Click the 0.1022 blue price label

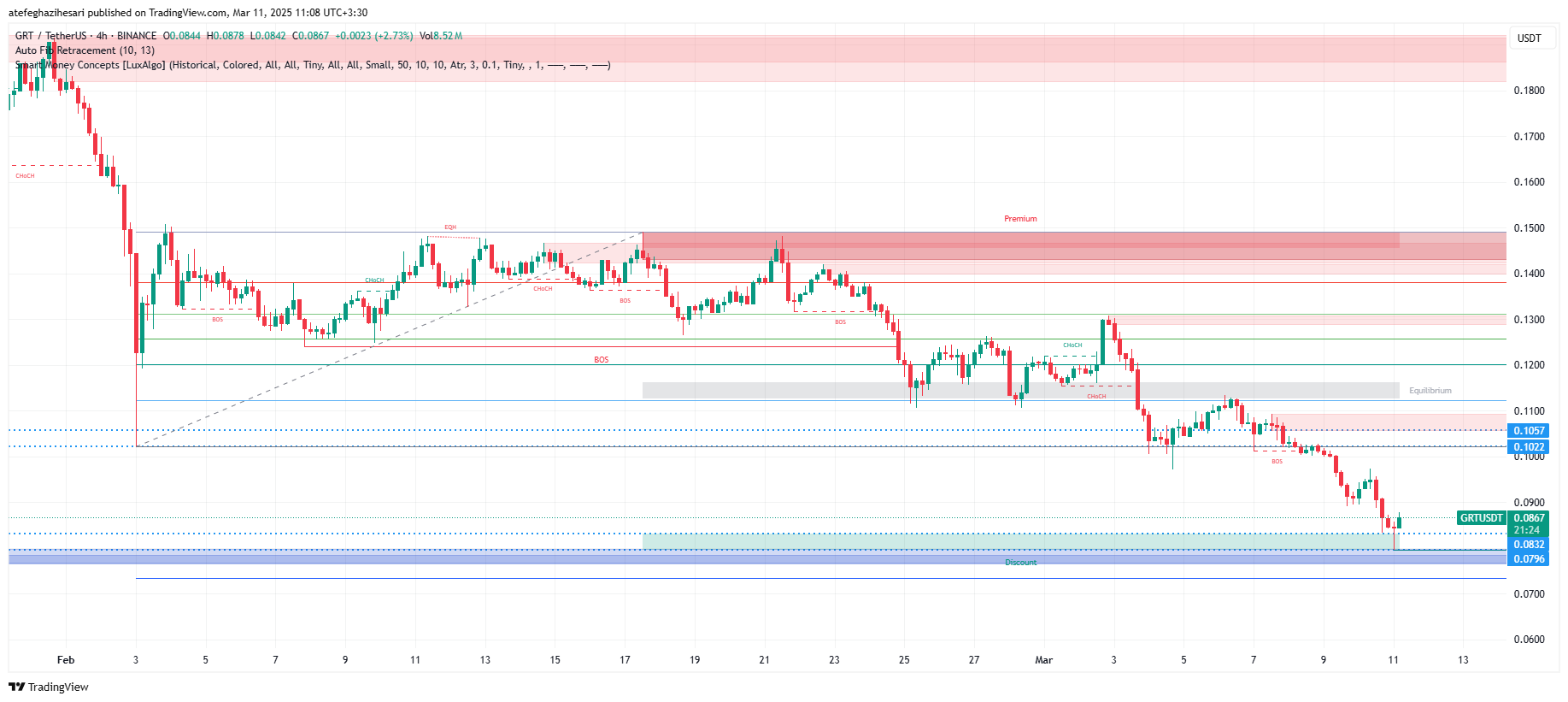(1529, 447)
